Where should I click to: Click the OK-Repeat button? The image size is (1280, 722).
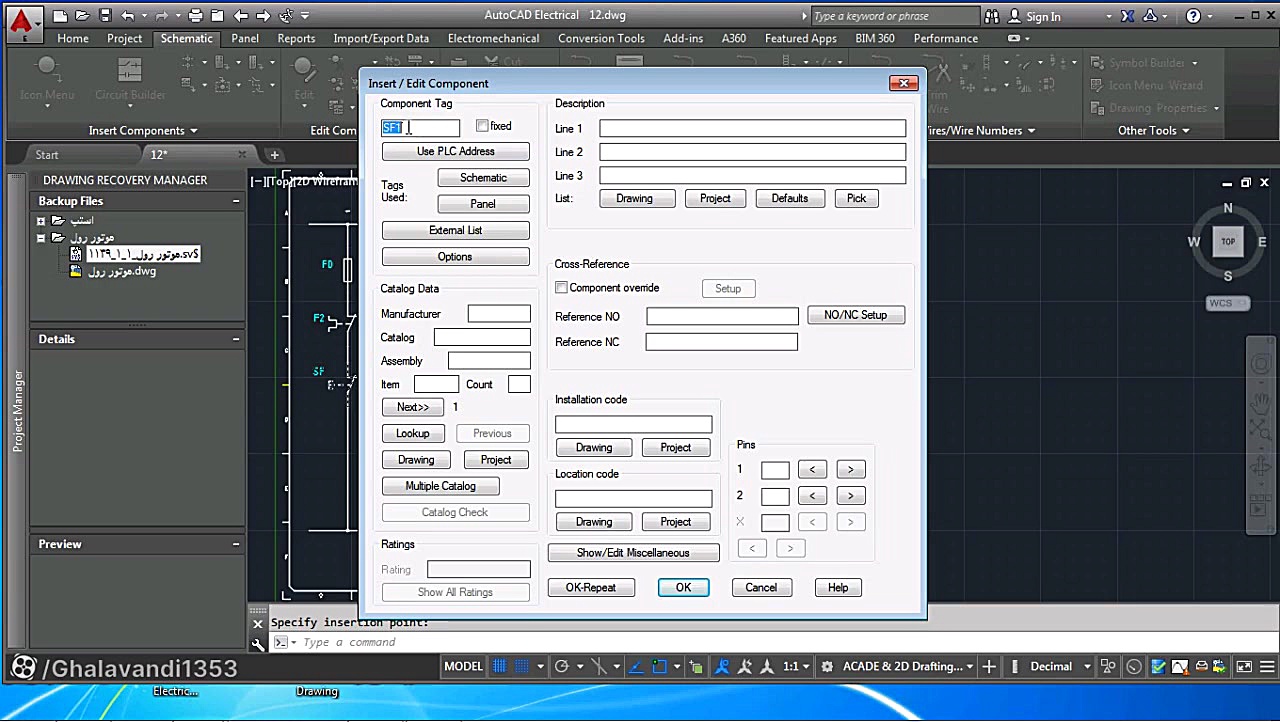click(591, 588)
